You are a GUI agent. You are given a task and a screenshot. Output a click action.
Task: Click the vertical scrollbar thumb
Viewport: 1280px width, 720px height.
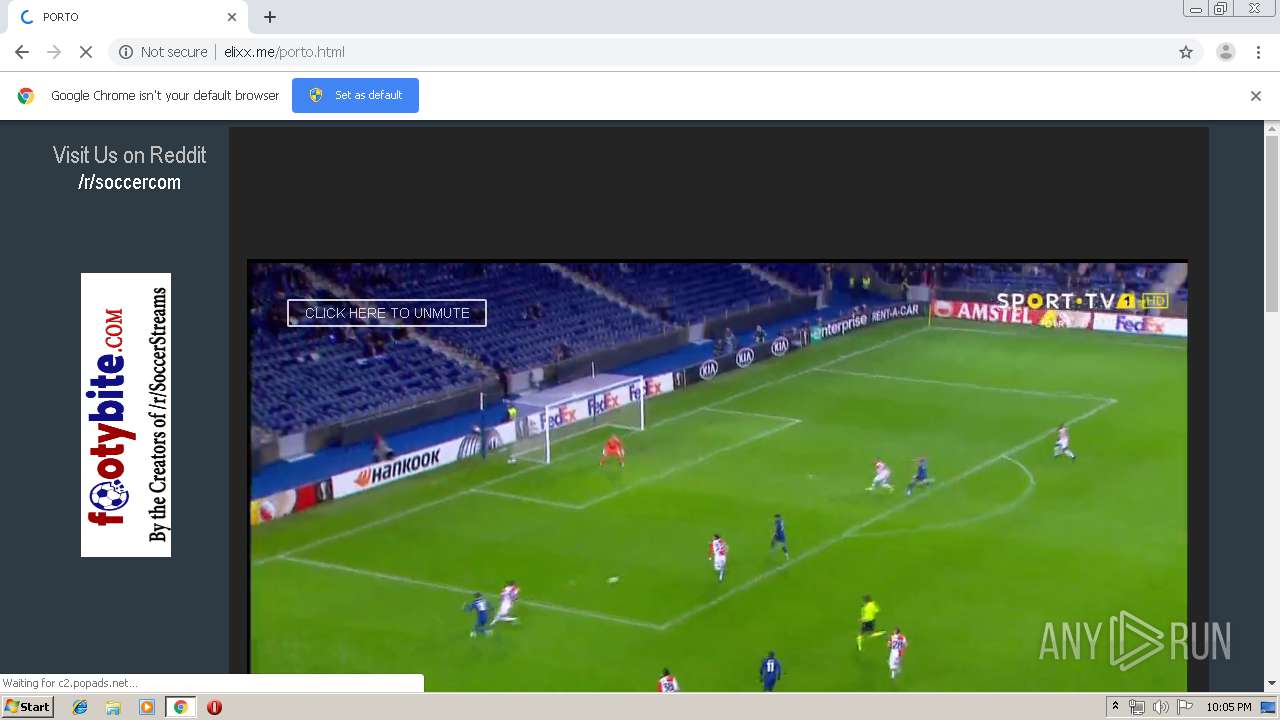tap(1272, 222)
